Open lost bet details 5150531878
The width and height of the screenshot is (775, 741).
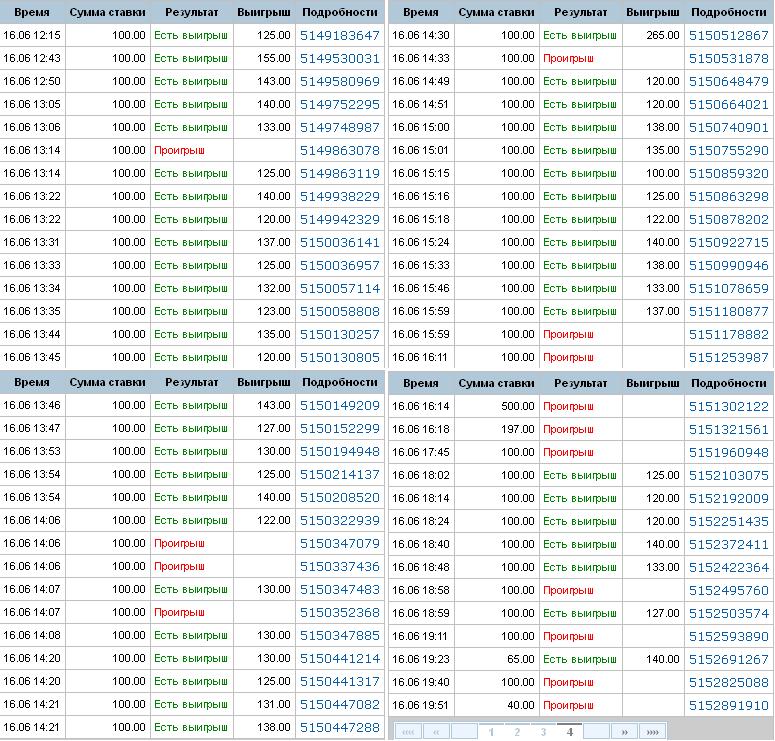click(729, 58)
